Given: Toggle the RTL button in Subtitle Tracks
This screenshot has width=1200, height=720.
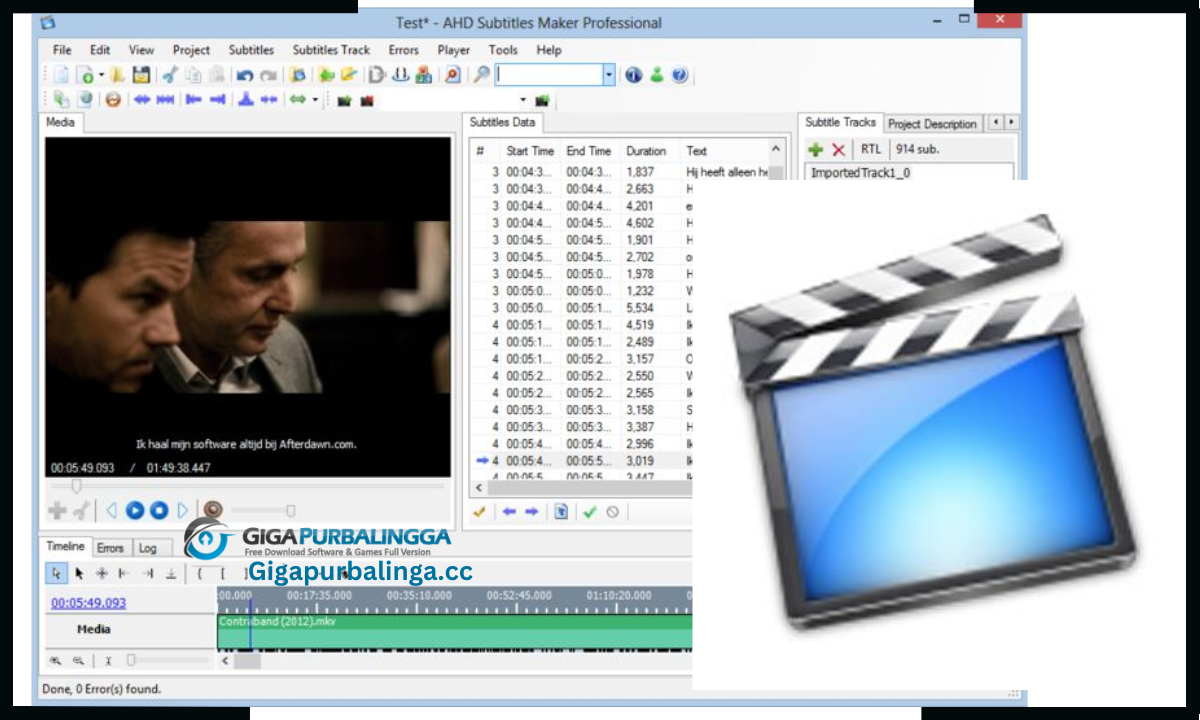Looking at the screenshot, I should point(871,150).
